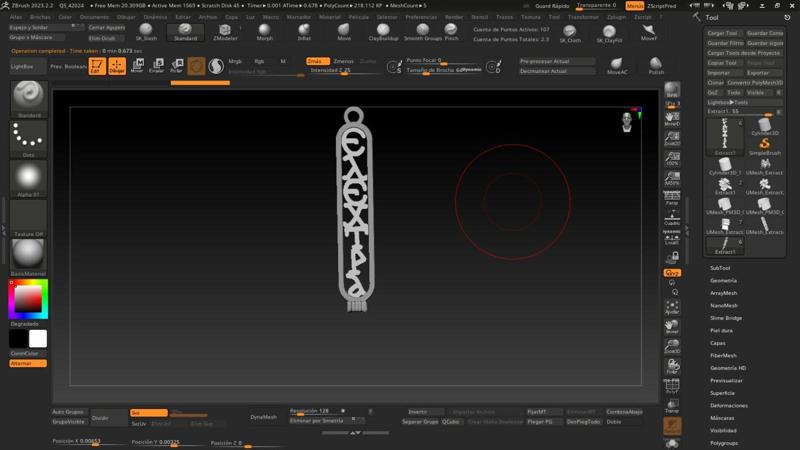Select the Morph brush
Viewport: 800px width, 450px height.
(264, 32)
